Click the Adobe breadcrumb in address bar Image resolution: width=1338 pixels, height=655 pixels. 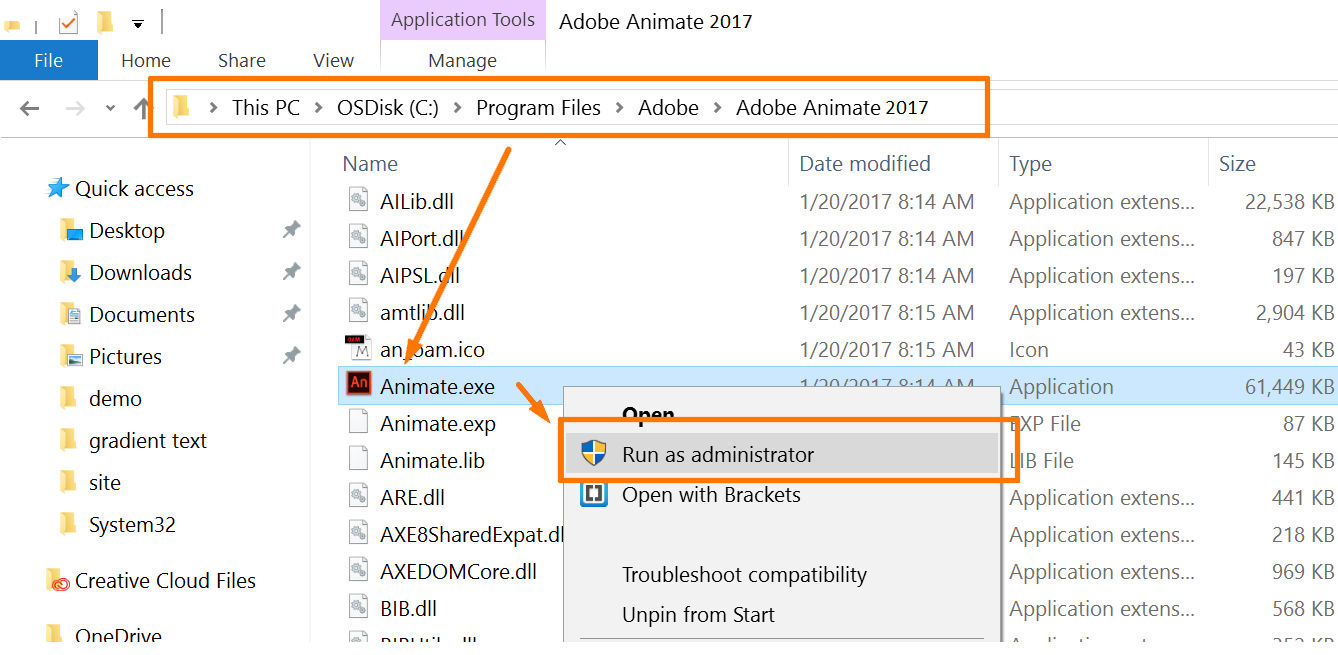tap(668, 108)
